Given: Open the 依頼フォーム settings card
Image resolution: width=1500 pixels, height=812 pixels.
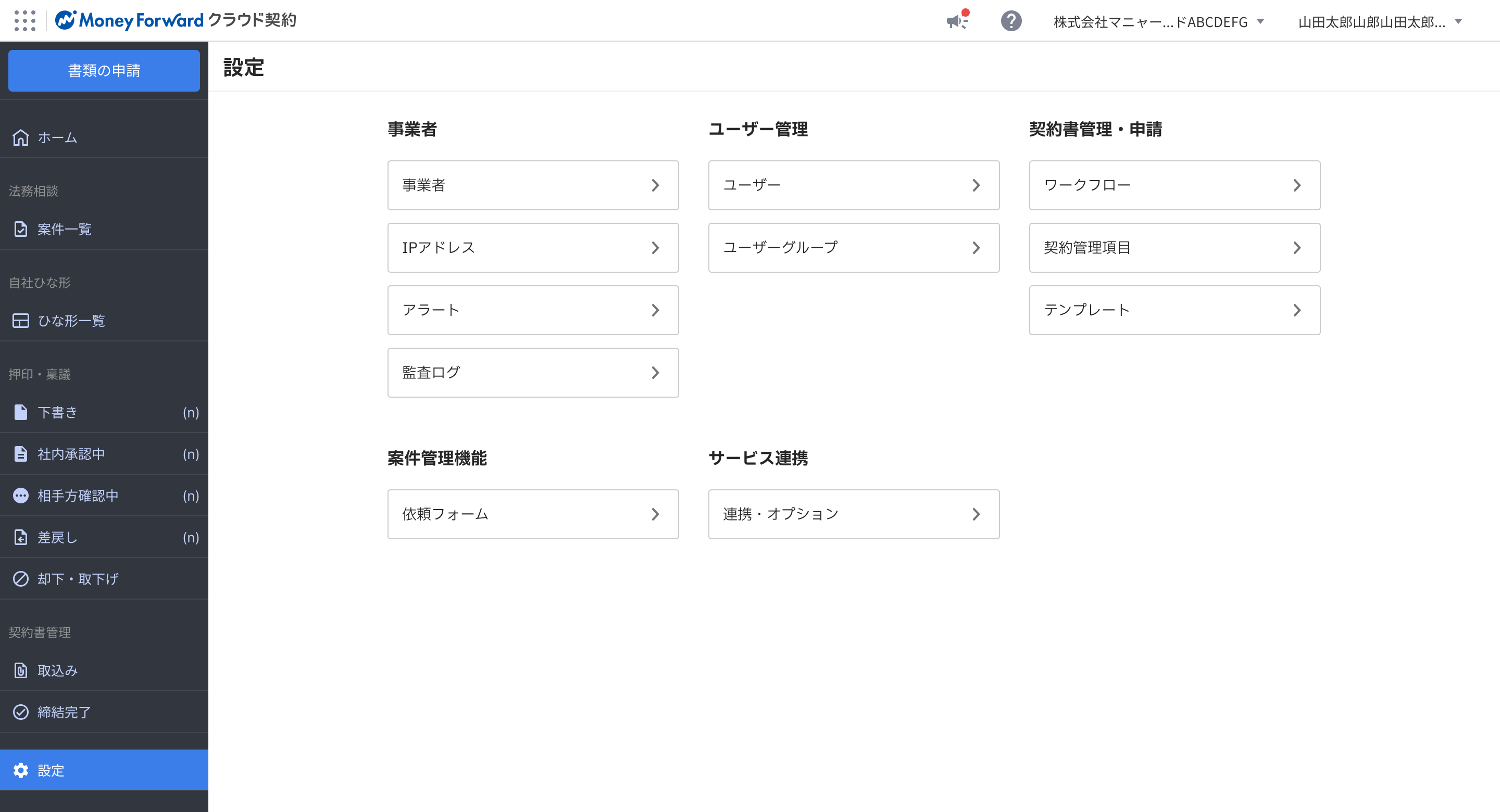Looking at the screenshot, I should point(533,514).
